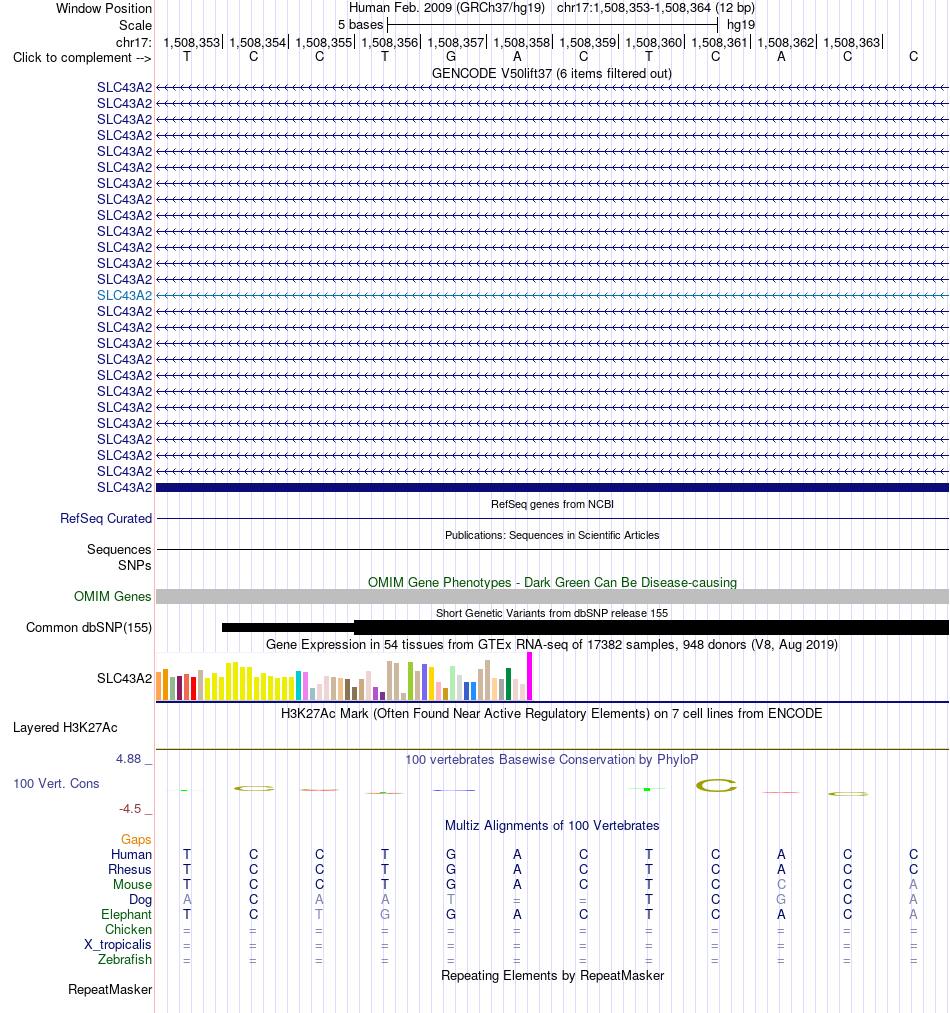Open the RepeatMasker track label

[x=110, y=989]
